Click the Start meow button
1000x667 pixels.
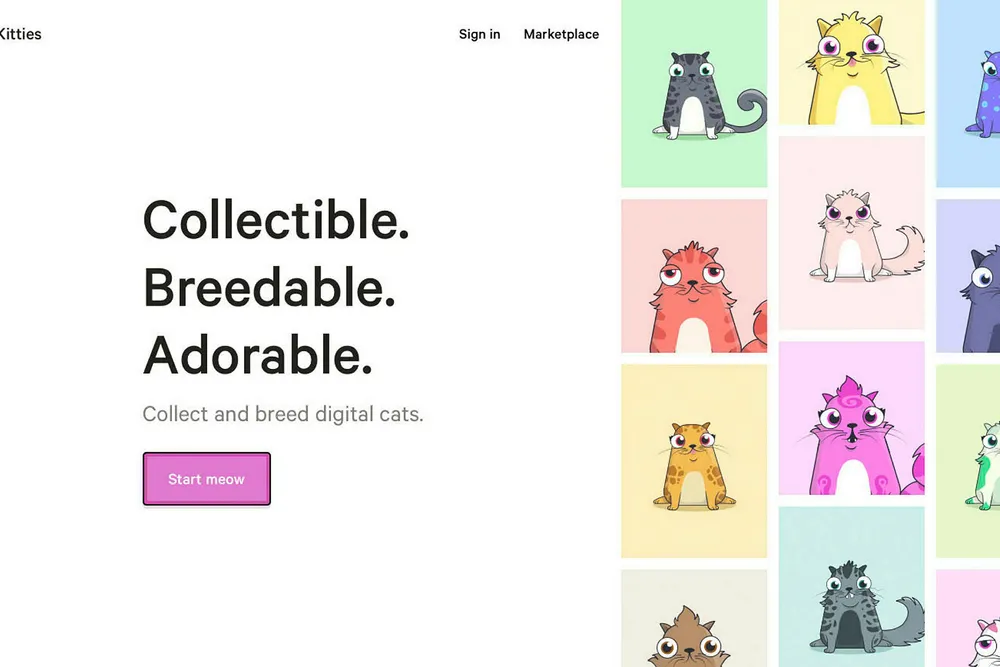[x=207, y=479]
